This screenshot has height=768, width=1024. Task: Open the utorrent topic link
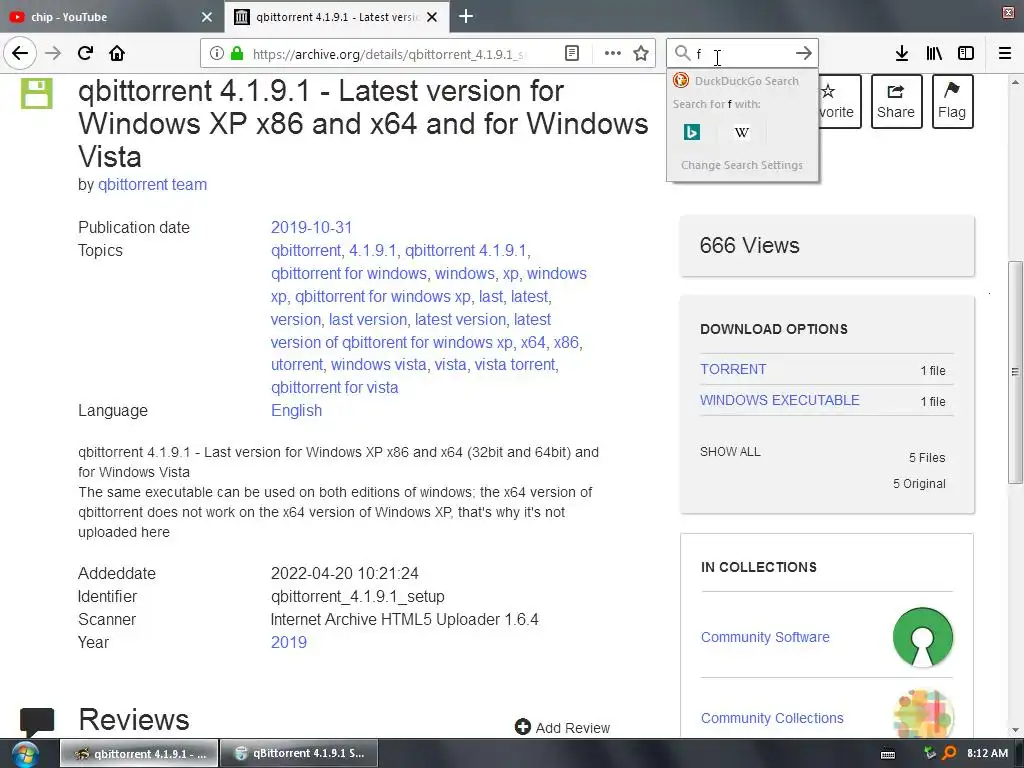[x=297, y=364]
